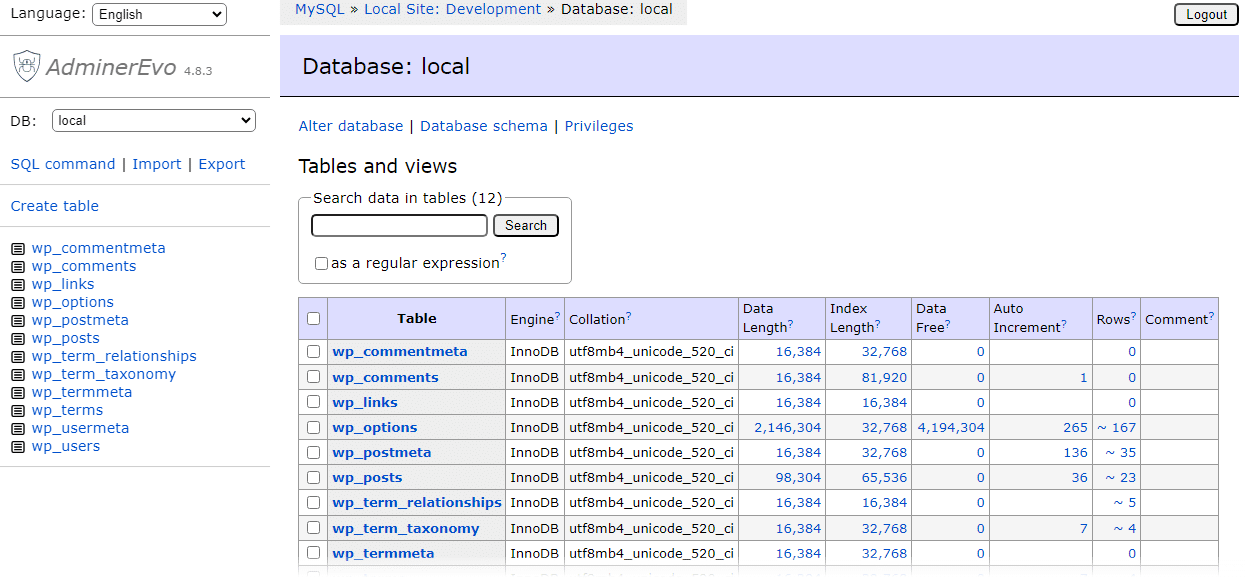
Task: Click the select-data icon beside wp_terms in sidebar
Action: [17, 411]
